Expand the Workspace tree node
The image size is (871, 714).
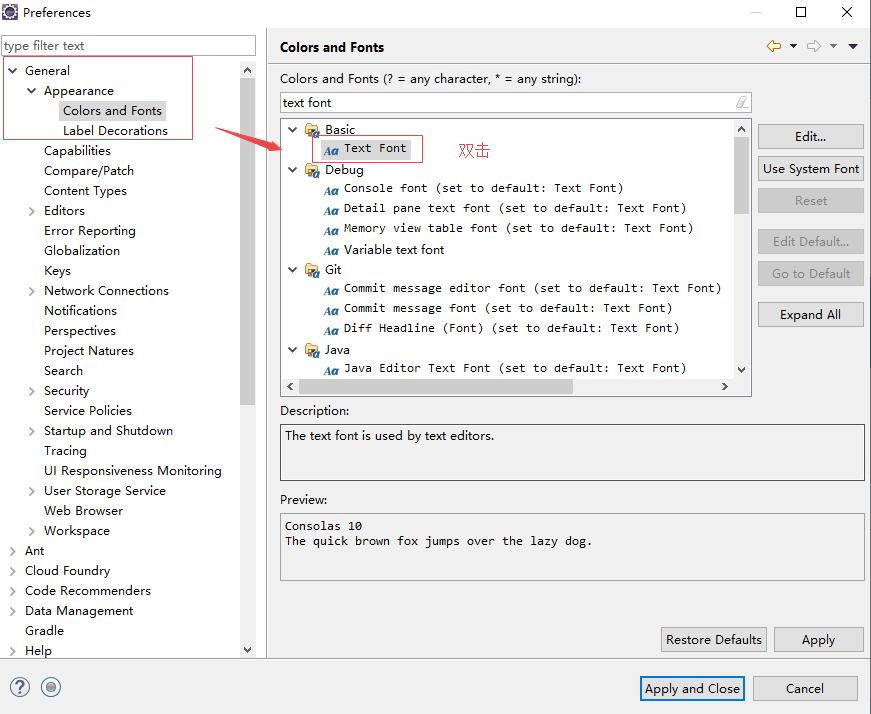point(32,531)
